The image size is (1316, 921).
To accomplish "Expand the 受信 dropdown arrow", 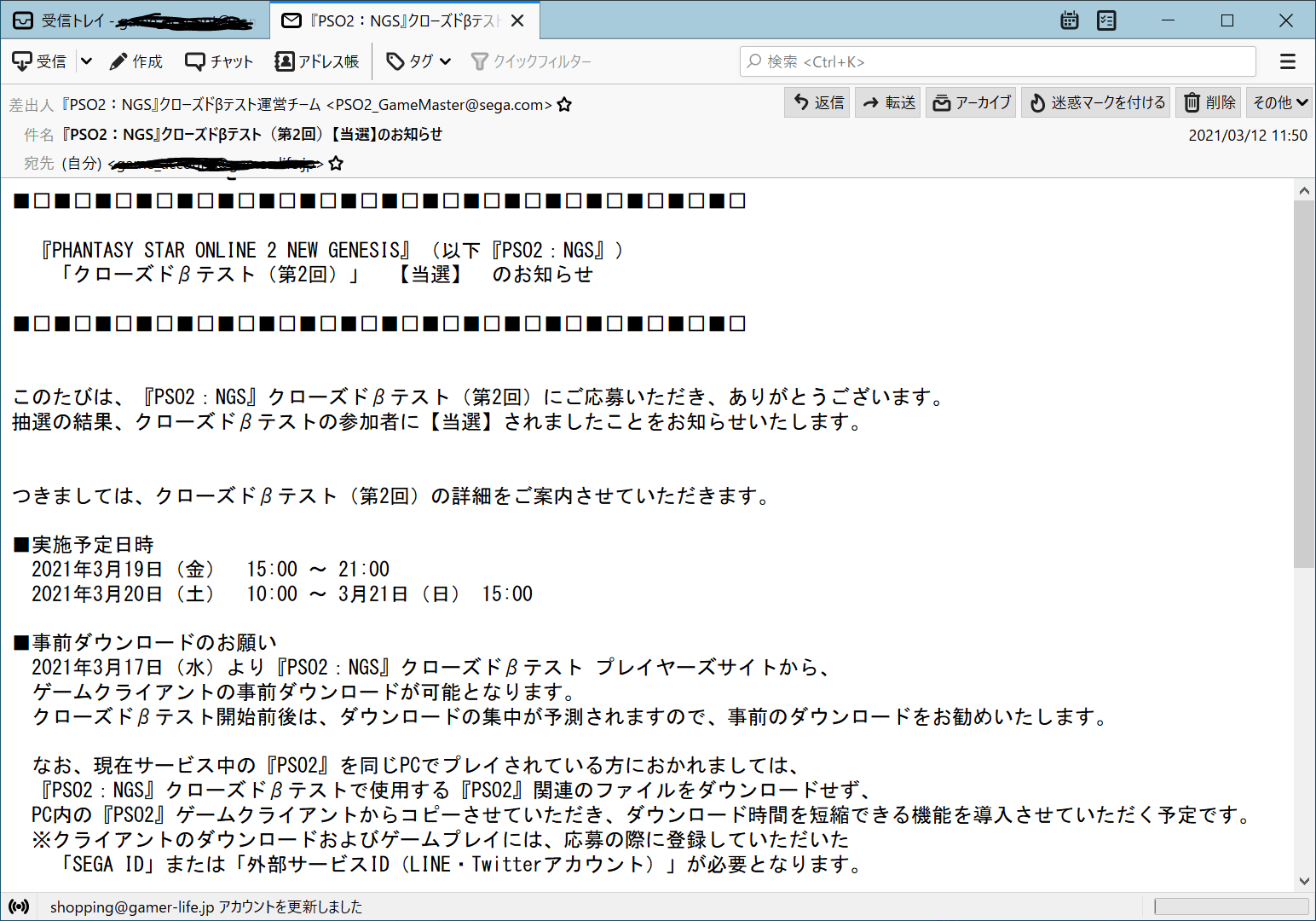I will [x=86, y=61].
